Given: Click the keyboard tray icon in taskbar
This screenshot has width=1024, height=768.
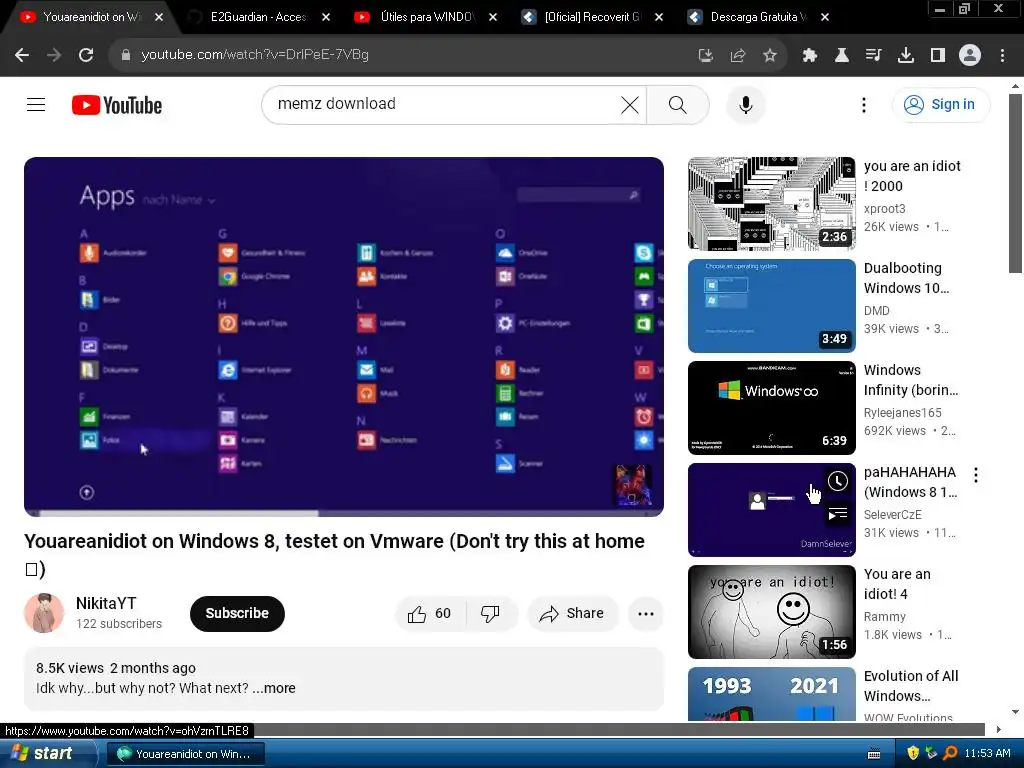Looking at the screenshot, I should click(874, 754).
